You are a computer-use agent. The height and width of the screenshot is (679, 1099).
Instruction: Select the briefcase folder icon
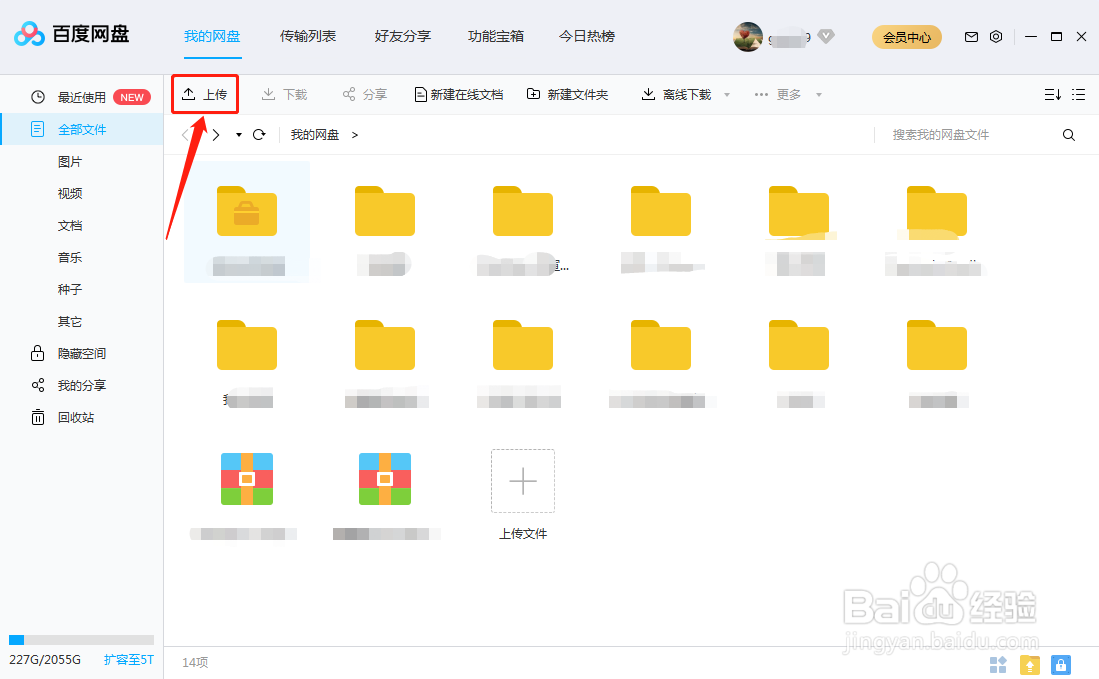pyautogui.click(x=247, y=211)
